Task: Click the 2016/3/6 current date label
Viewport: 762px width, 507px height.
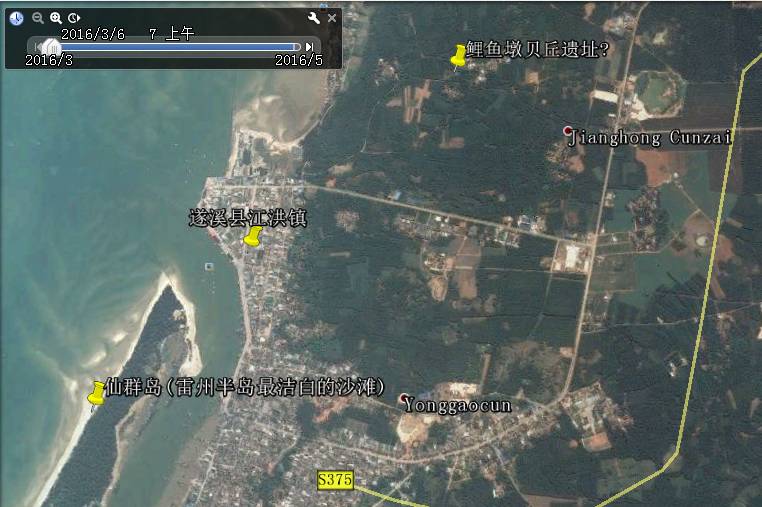Action: click(93, 34)
